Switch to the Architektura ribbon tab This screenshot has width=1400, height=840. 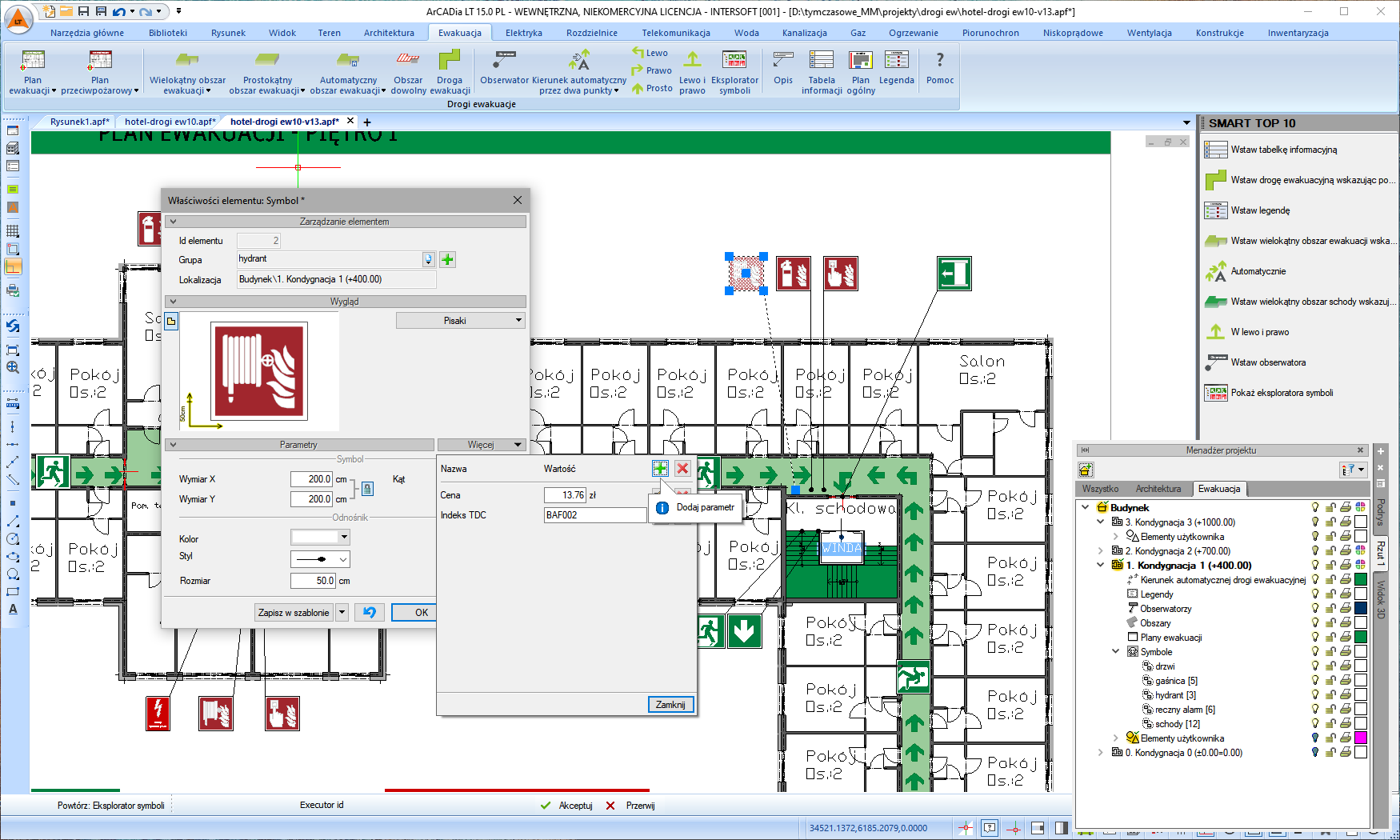[389, 33]
